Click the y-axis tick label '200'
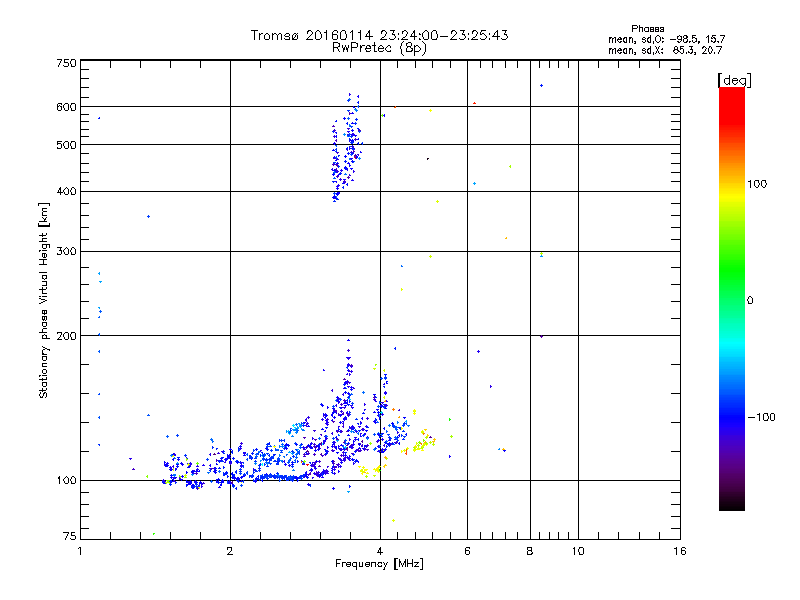Image resolution: width=800 pixels, height=600 pixels. point(66,336)
